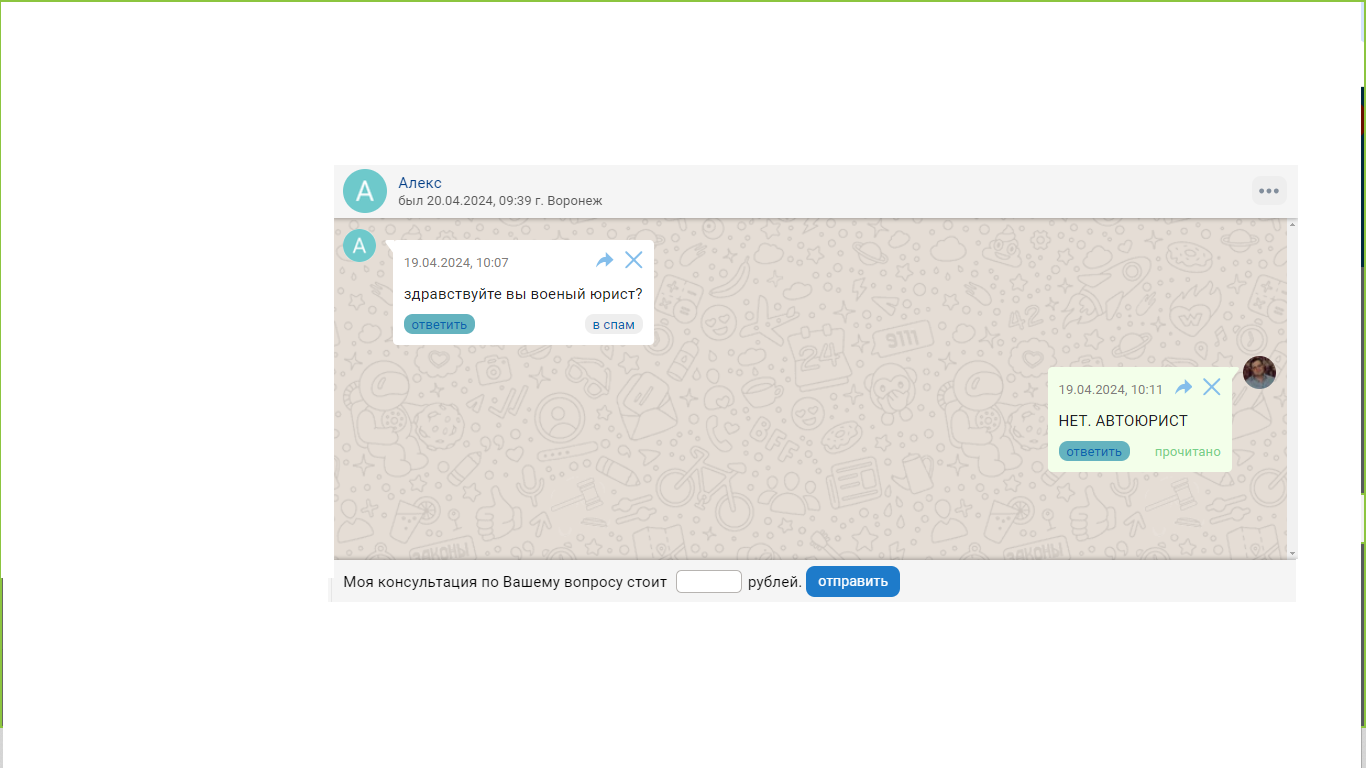Forward the message from 10:07

point(604,261)
